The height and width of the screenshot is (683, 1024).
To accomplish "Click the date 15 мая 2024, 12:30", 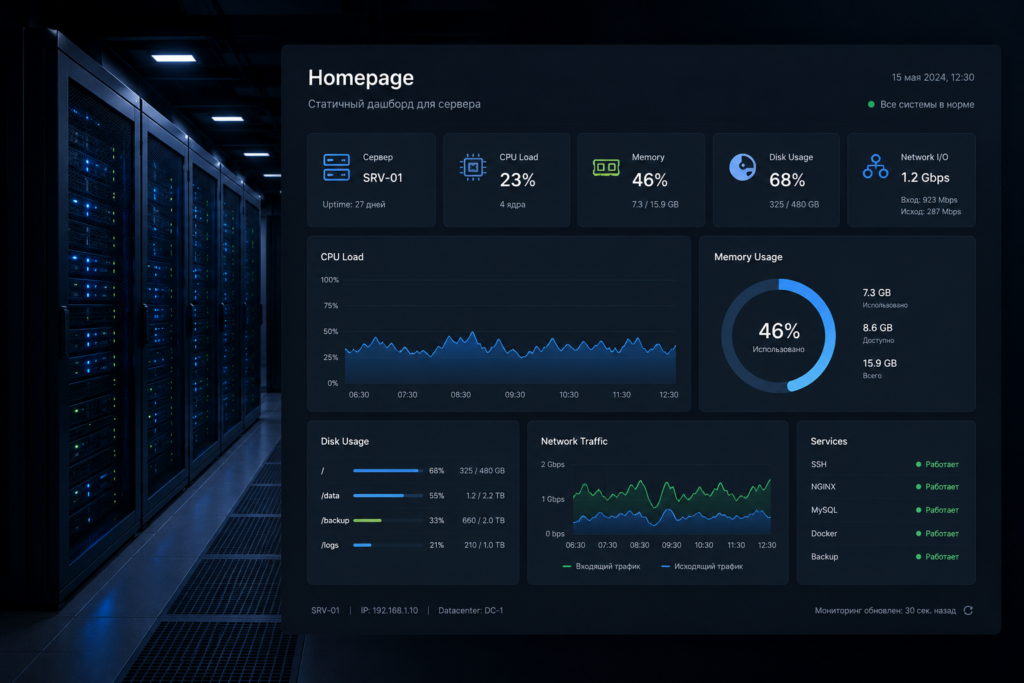I will pos(933,77).
